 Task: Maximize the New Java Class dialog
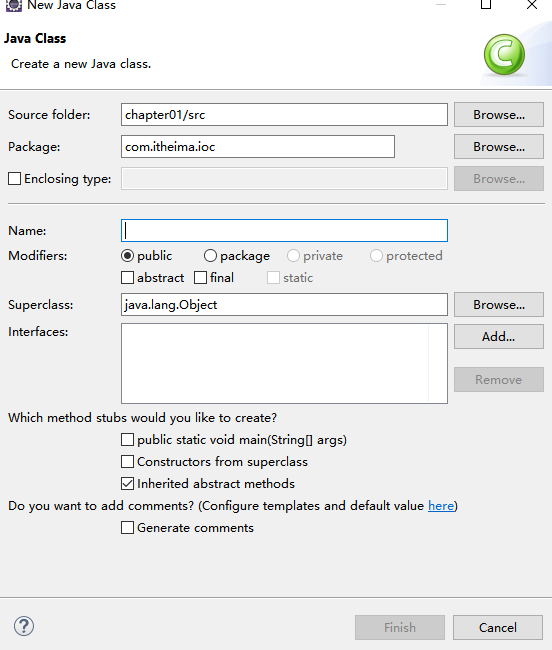(486, 5)
